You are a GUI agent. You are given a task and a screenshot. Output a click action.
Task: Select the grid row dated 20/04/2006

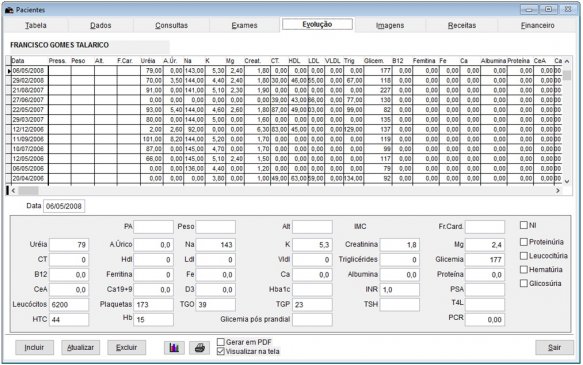tap(284, 178)
